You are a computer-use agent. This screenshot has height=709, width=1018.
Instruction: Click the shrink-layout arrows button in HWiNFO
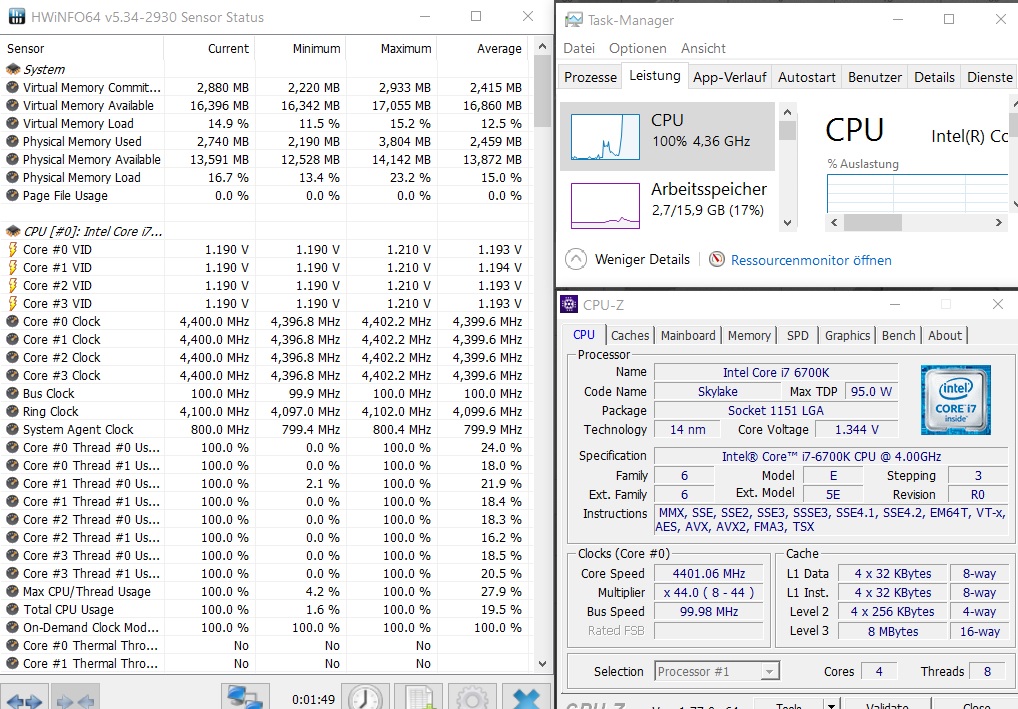point(75,699)
